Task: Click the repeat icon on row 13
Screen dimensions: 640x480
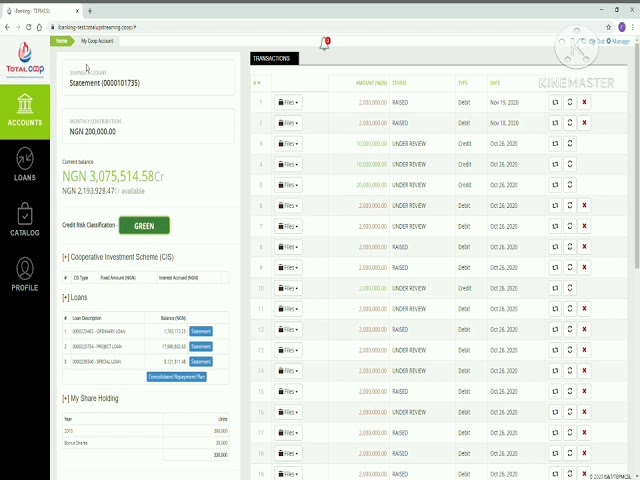Action: coord(555,350)
